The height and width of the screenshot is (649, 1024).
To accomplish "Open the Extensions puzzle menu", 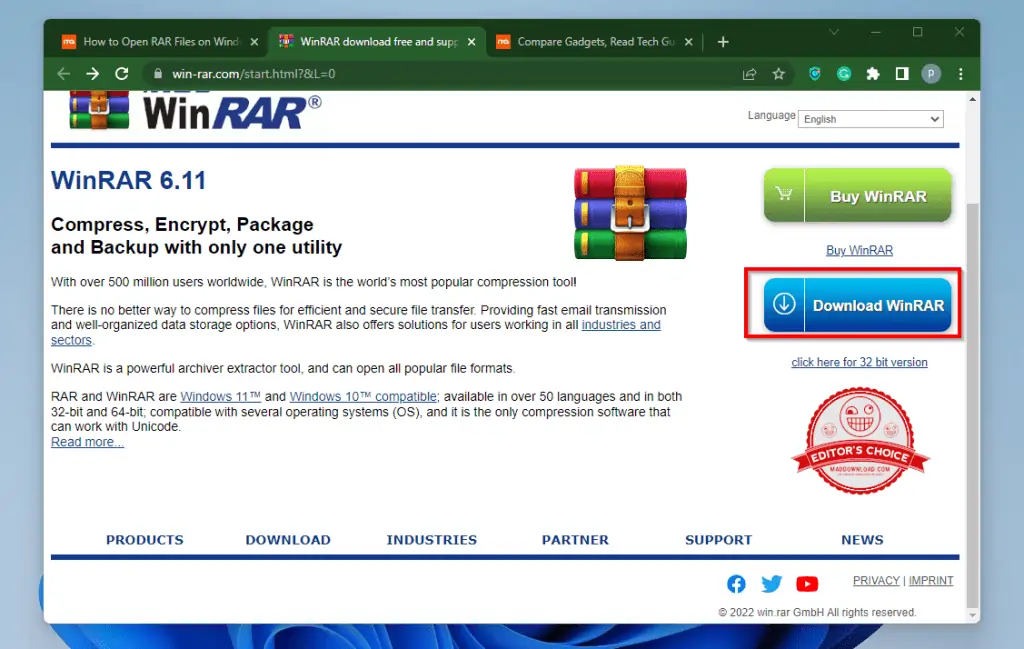I will [x=873, y=74].
